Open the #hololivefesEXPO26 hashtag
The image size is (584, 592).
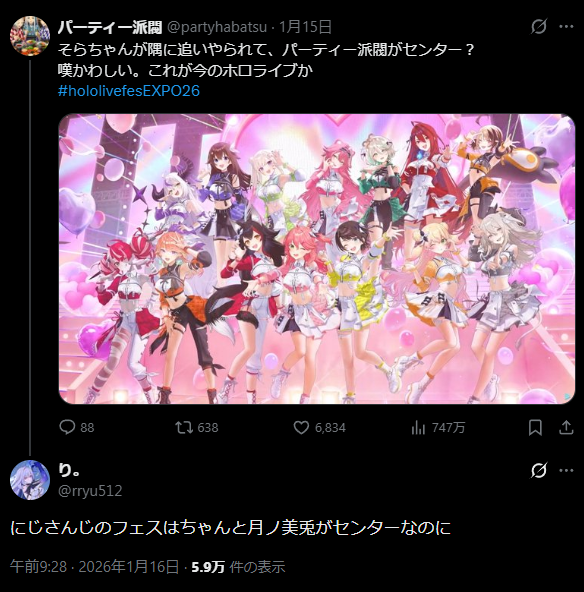(129, 91)
